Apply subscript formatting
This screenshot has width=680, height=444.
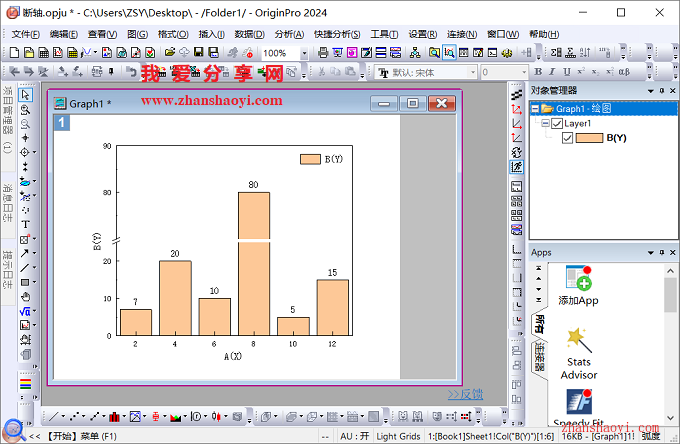click(595, 72)
